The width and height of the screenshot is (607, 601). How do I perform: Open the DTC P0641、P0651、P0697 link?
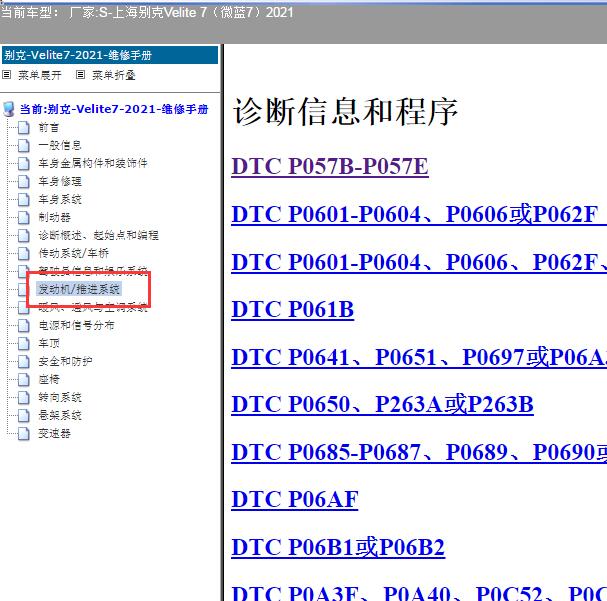(419, 357)
